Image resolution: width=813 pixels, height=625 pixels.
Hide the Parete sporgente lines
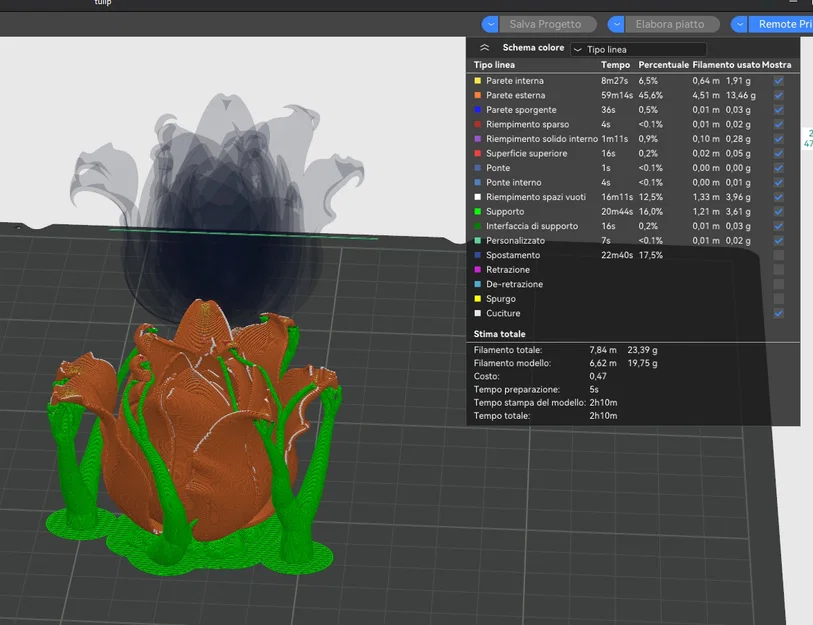[x=778, y=110]
